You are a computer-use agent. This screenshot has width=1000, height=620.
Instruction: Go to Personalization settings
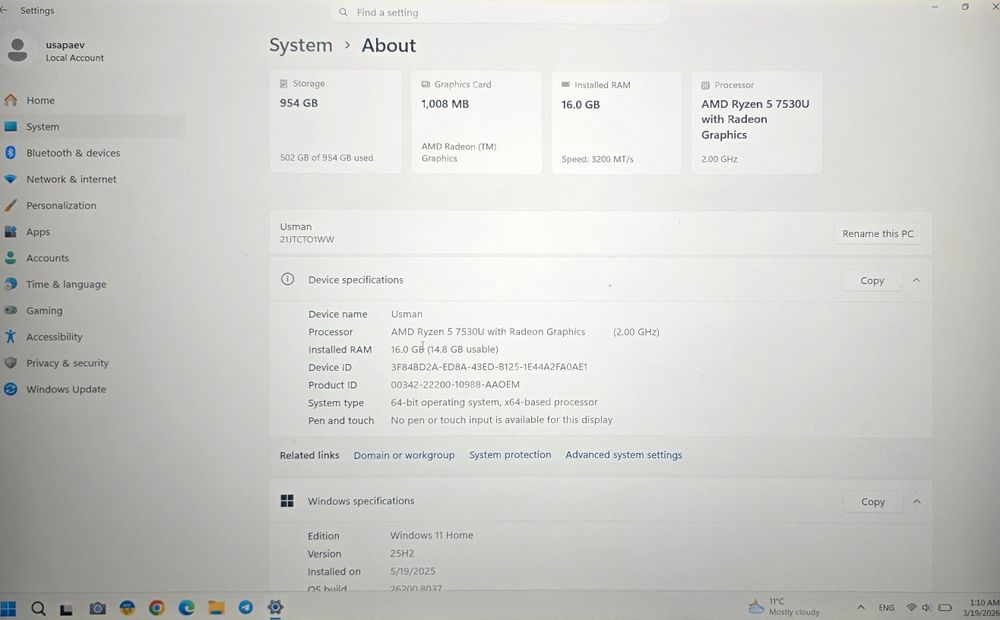click(x=93, y=205)
